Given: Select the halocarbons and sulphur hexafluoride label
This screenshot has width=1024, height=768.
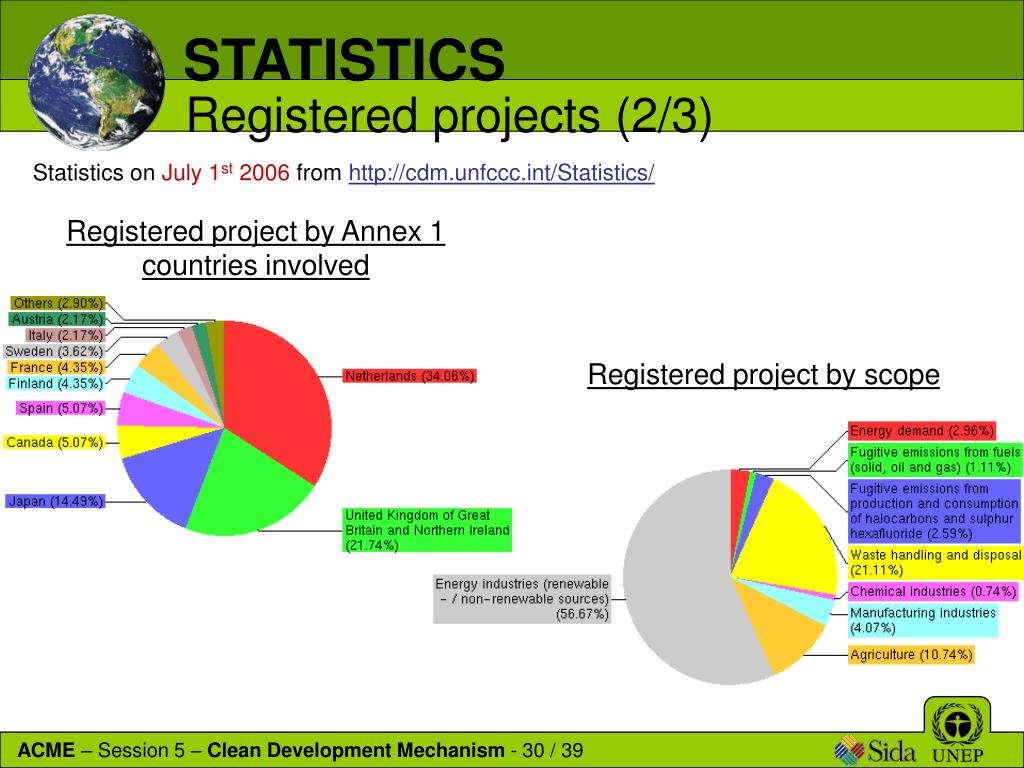Looking at the screenshot, I should [935, 511].
